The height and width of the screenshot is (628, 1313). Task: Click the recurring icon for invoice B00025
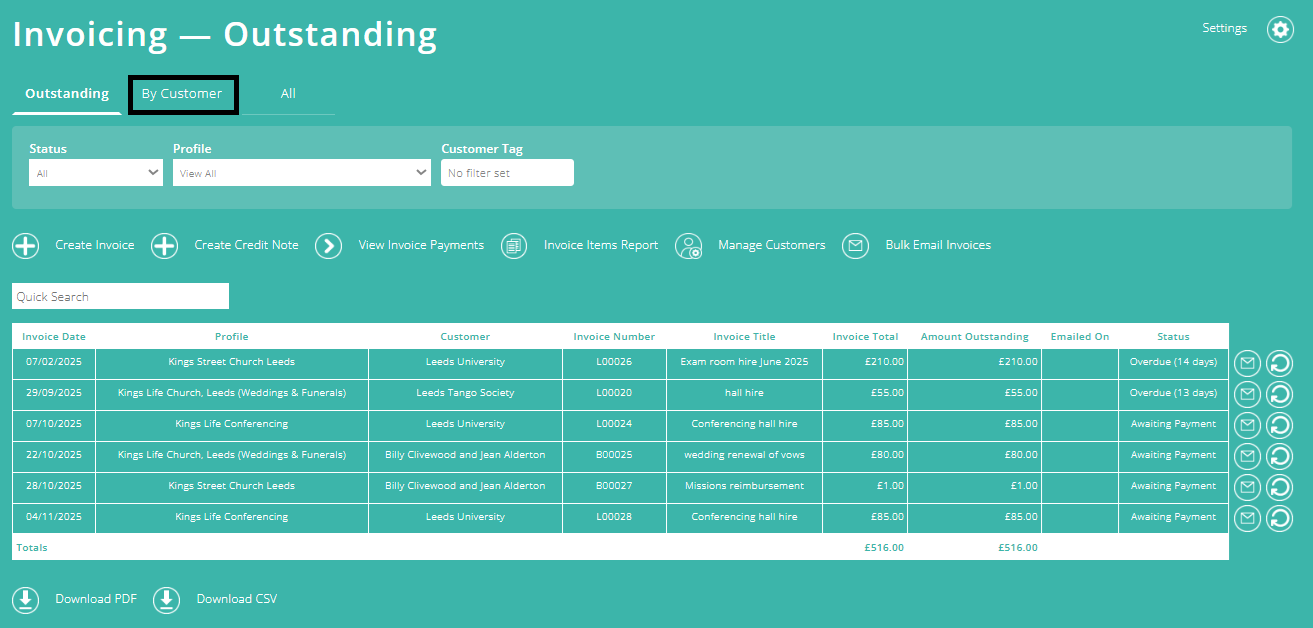pyautogui.click(x=1279, y=456)
